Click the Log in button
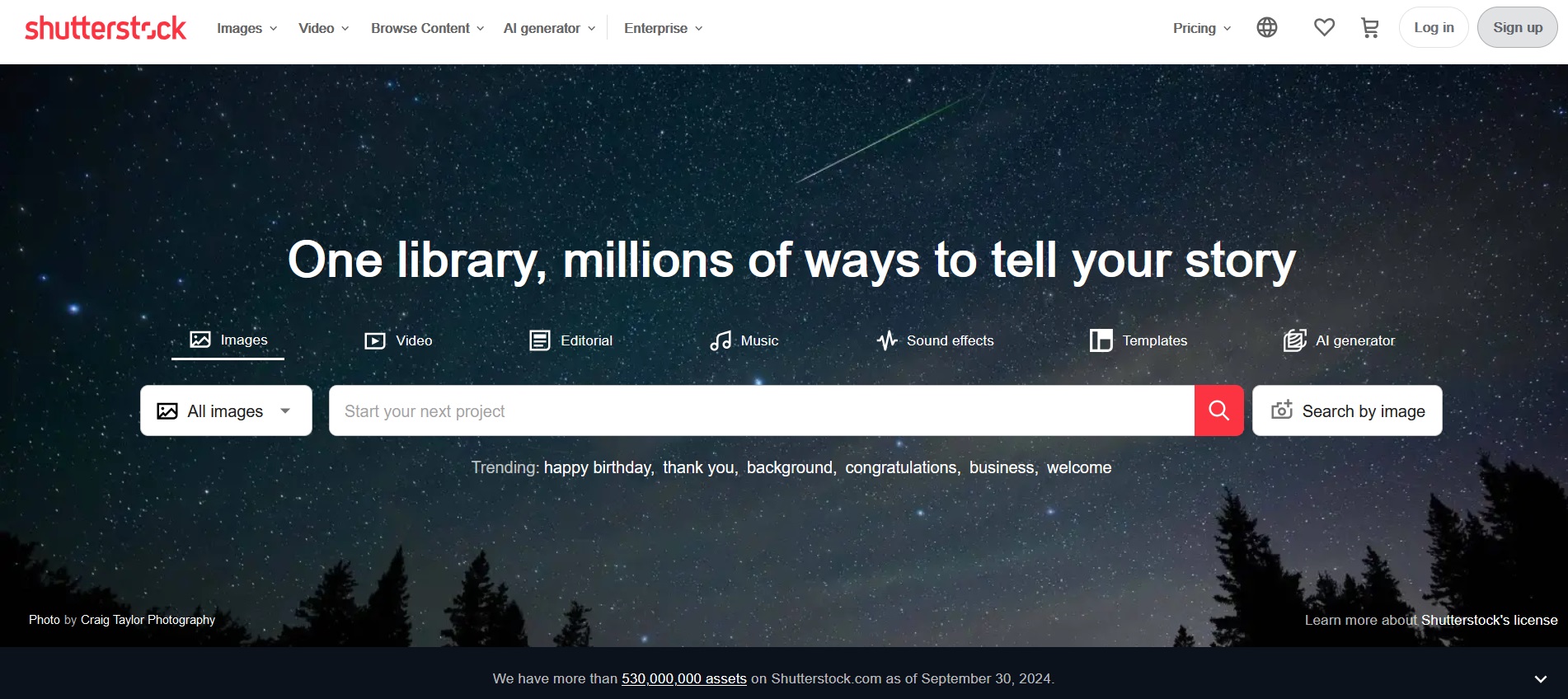The width and height of the screenshot is (1568, 699). click(1433, 27)
